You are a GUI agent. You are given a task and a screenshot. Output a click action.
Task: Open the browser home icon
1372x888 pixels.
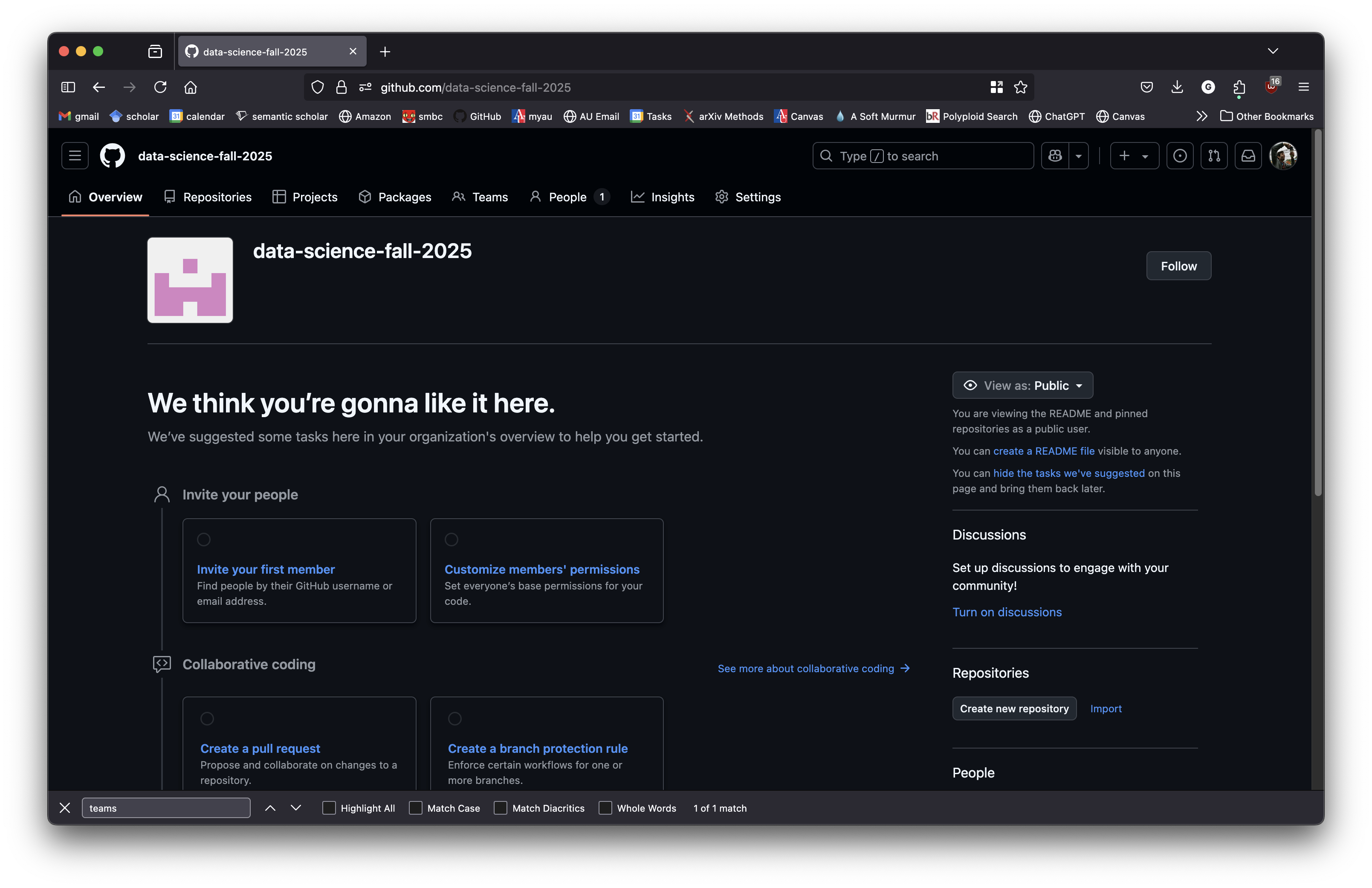(x=191, y=87)
